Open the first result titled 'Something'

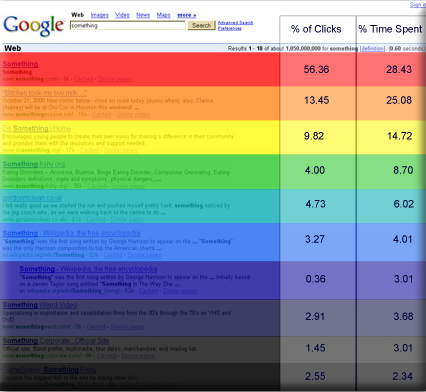(20, 64)
